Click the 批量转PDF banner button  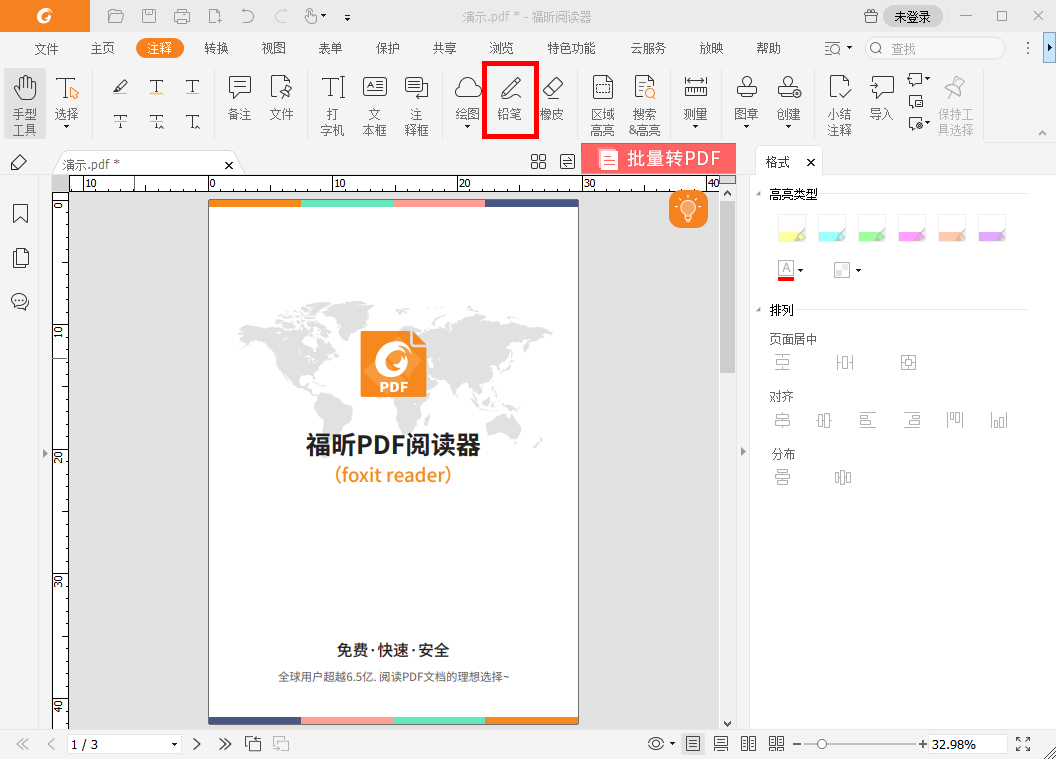coord(659,159)
